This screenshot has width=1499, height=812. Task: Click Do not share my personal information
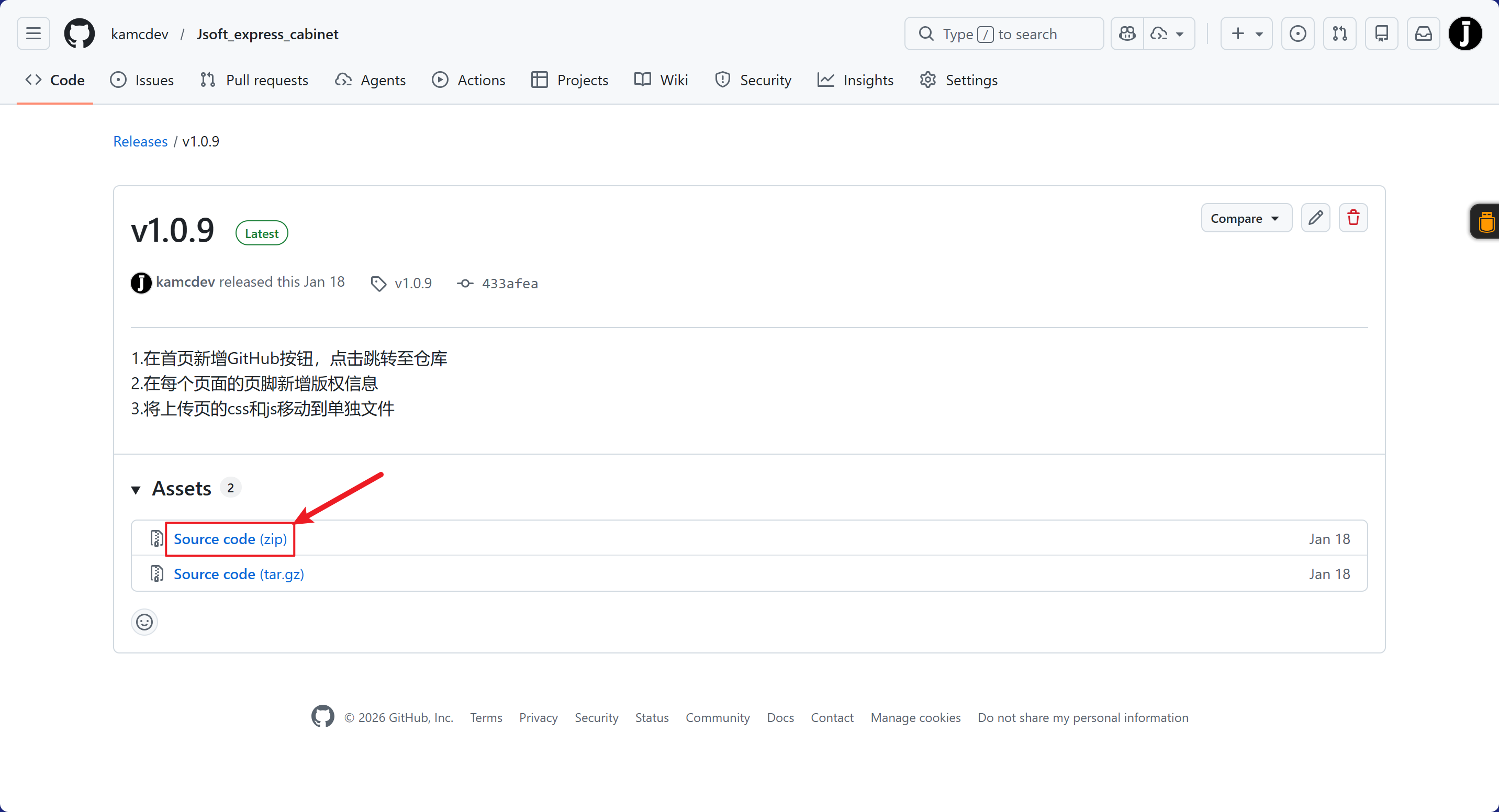click(1083, 717)
